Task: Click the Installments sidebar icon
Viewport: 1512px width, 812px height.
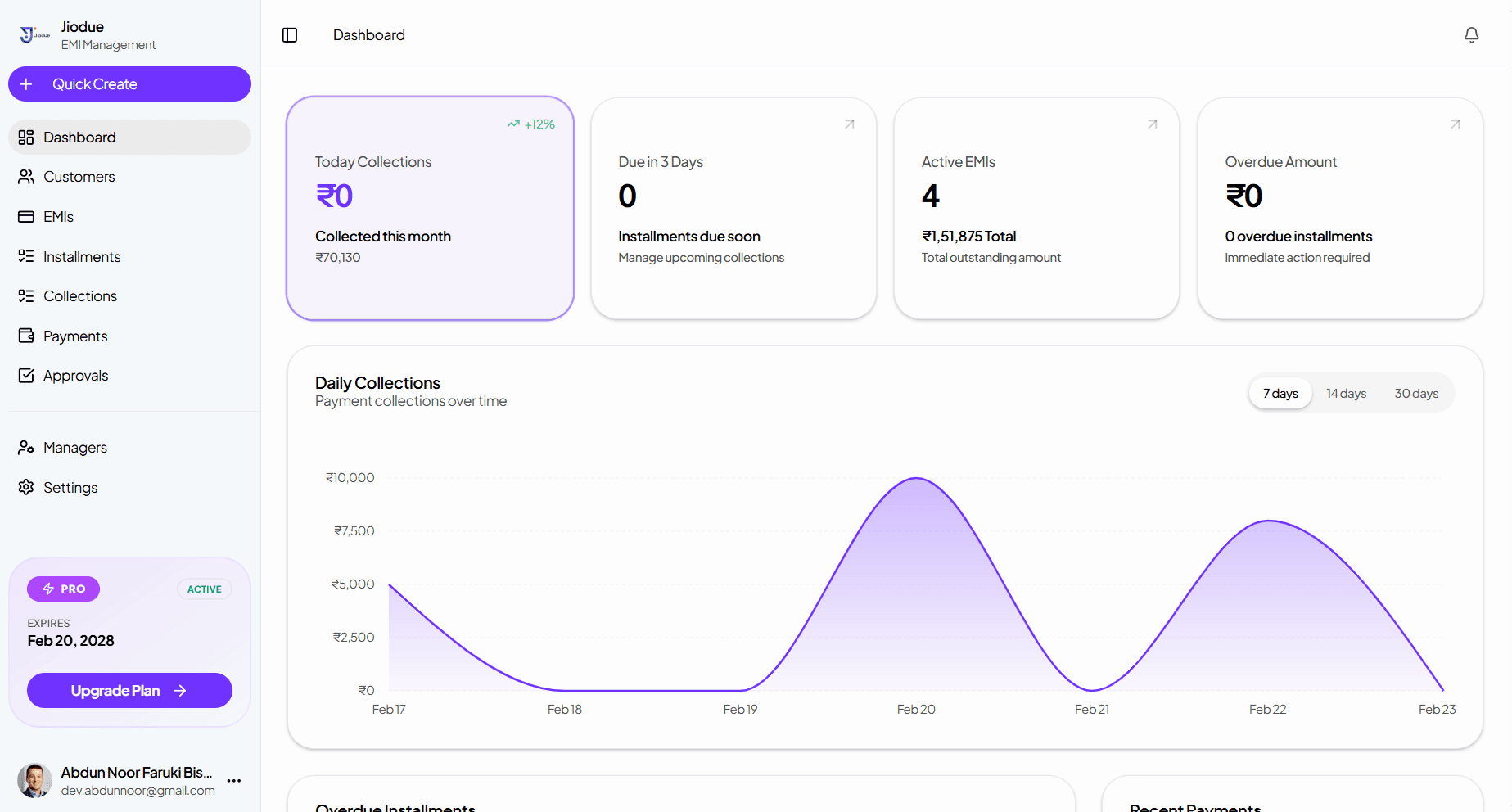Action: (x=26, y=256)
